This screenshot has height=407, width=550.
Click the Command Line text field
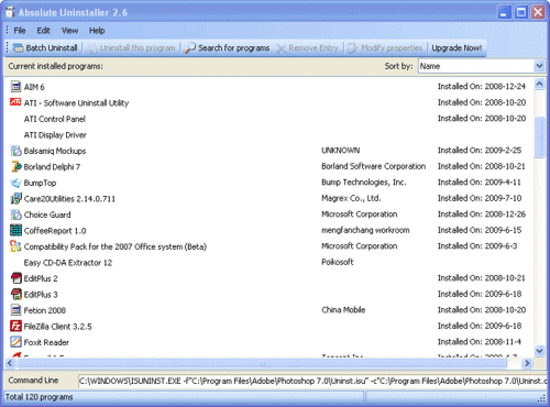pyautogui.click(x=313, y=381)
